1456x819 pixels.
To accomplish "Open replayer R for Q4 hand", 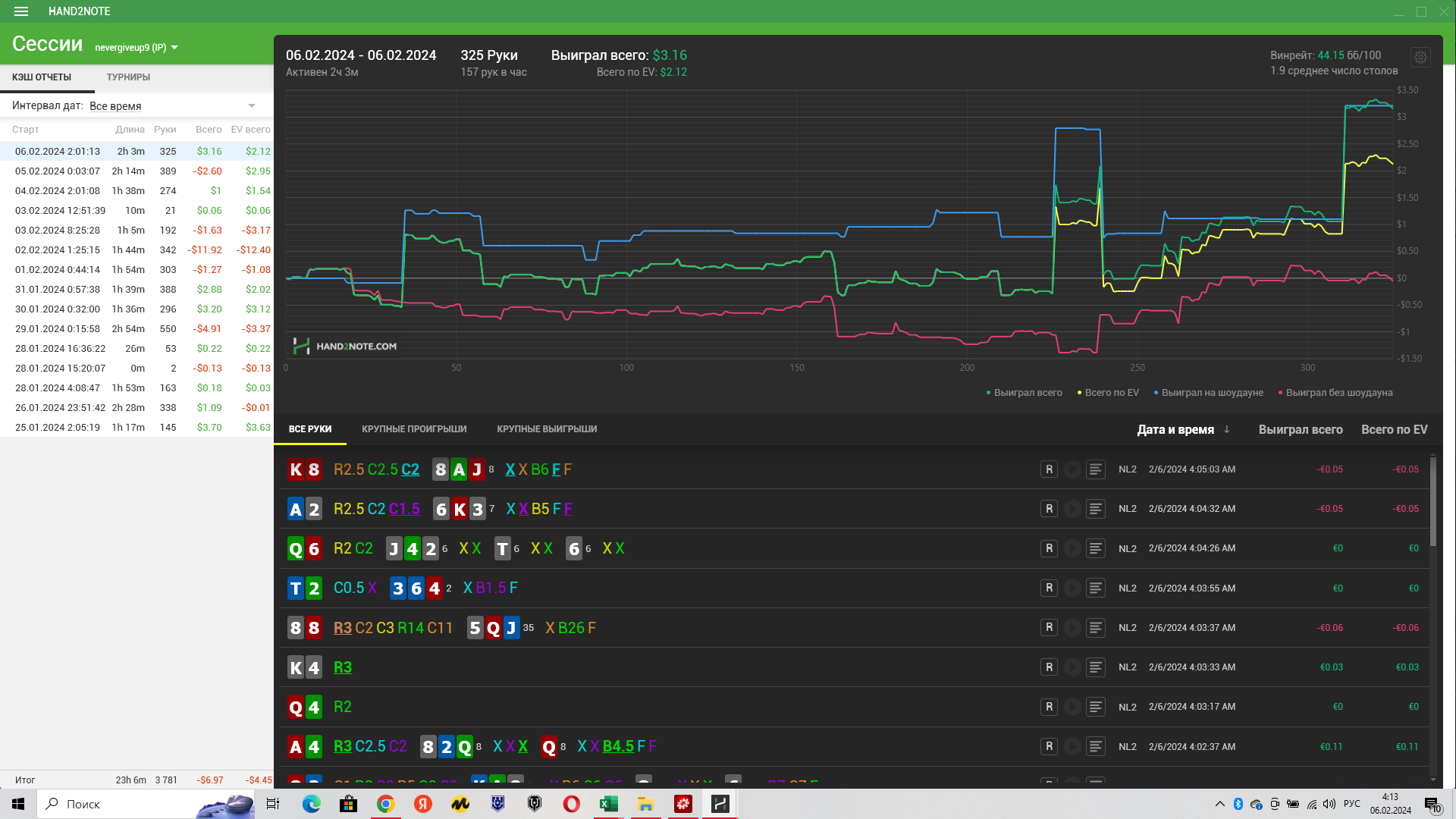I will click(1049, 707).
